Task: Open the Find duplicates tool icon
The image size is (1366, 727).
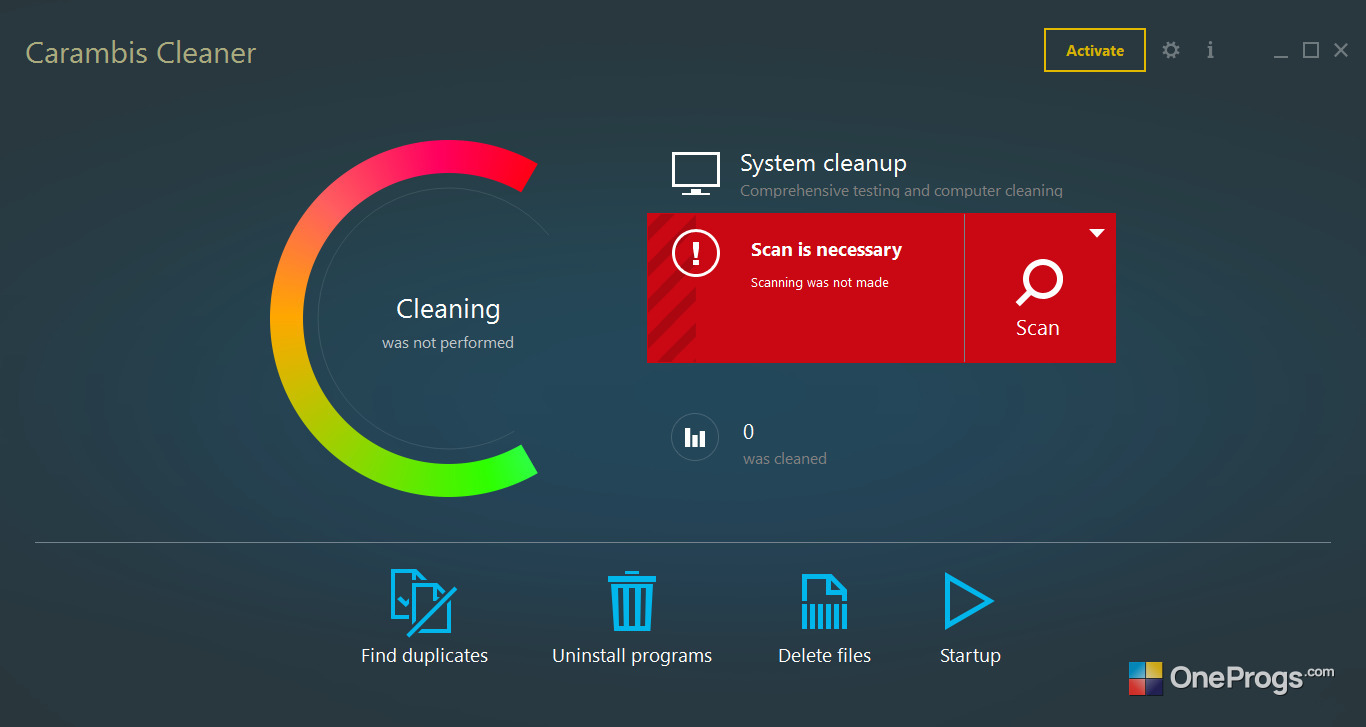Action: (x=424, y=601)
